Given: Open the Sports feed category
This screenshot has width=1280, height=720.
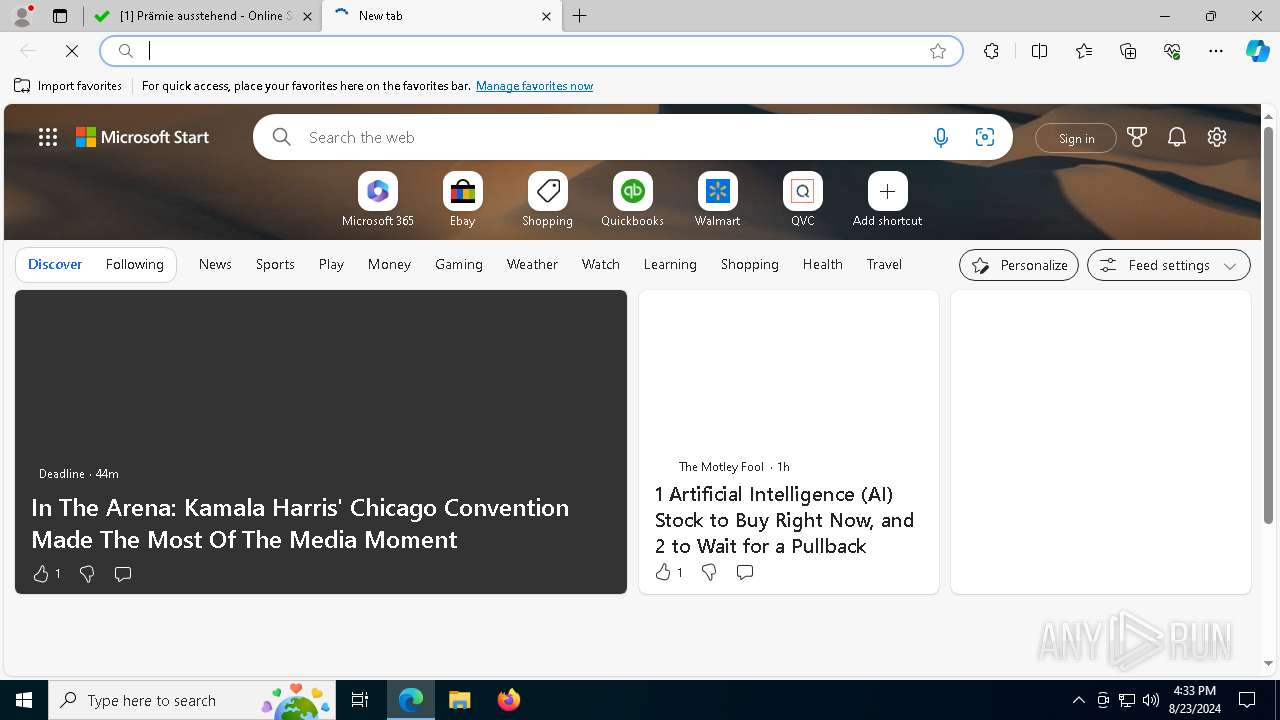Looking at the screenshot, I should (x=275, y=265).
